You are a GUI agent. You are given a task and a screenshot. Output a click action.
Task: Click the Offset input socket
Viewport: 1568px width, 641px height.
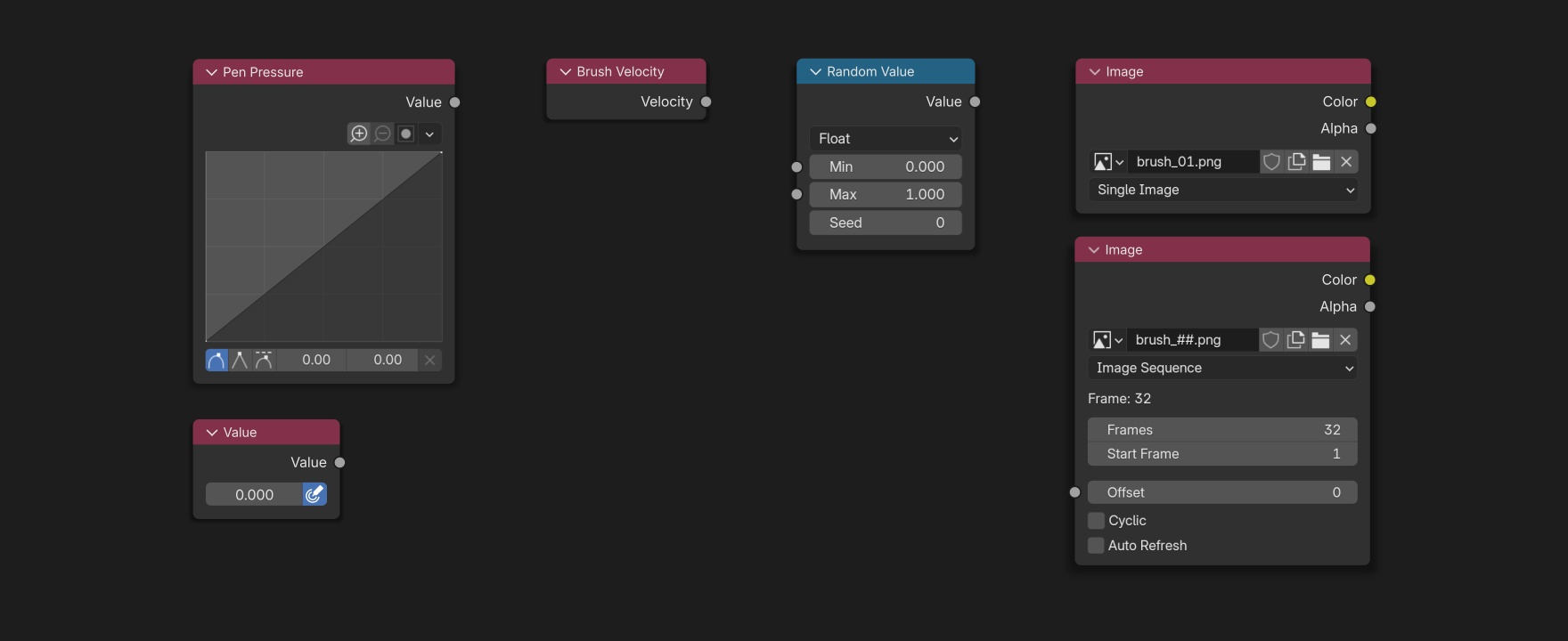pos(1074,492)
